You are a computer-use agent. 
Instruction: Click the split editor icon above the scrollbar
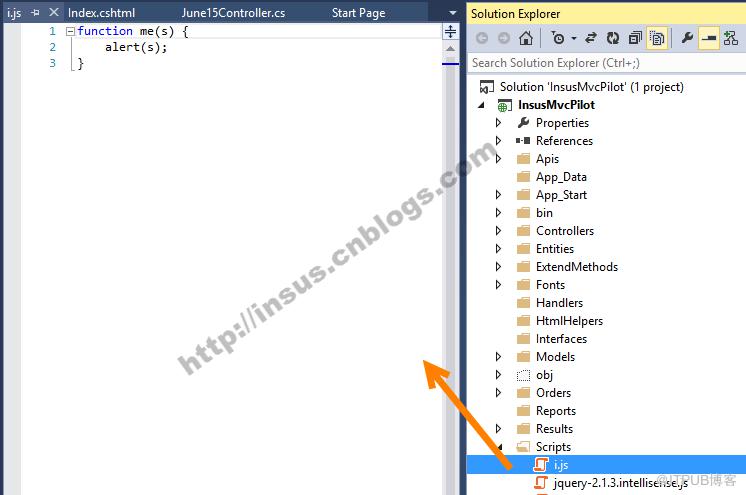450,32
